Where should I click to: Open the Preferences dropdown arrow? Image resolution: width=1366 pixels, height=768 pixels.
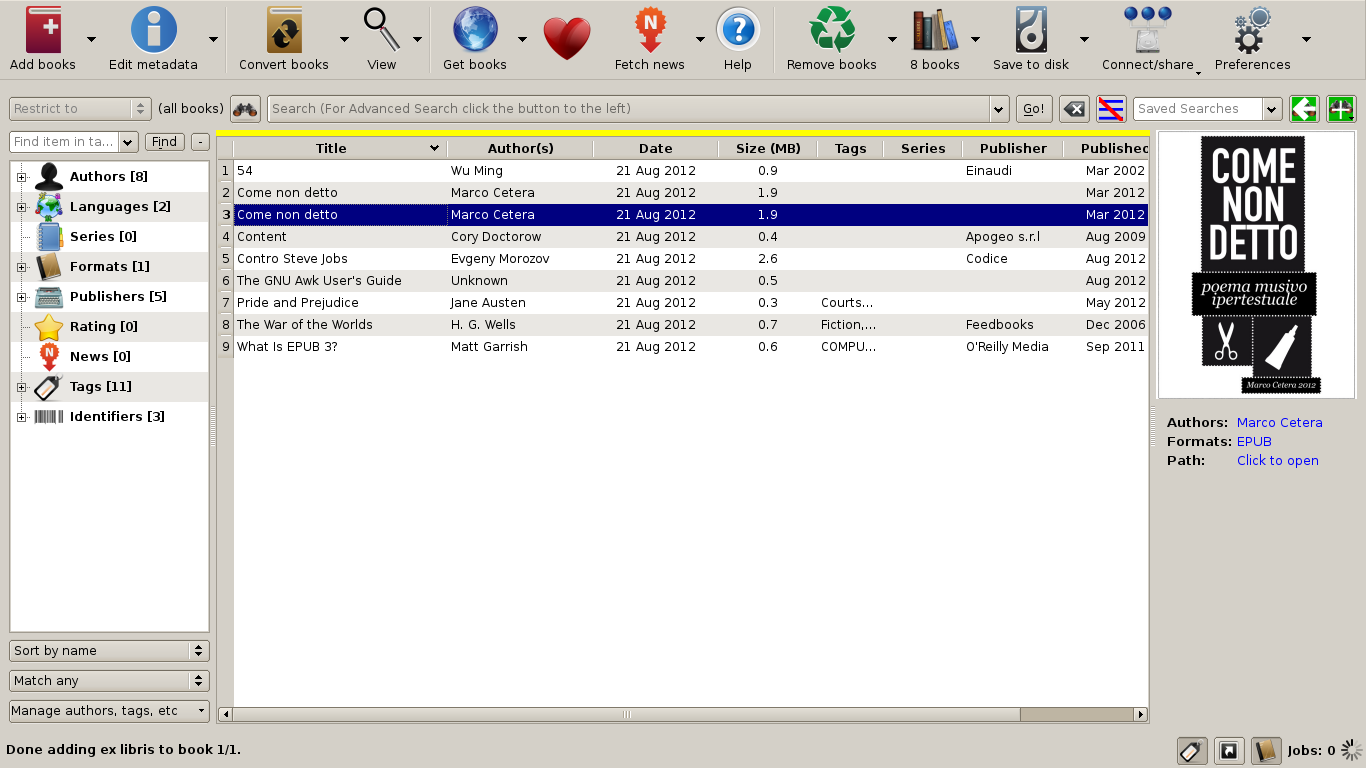pos(1306,39)
